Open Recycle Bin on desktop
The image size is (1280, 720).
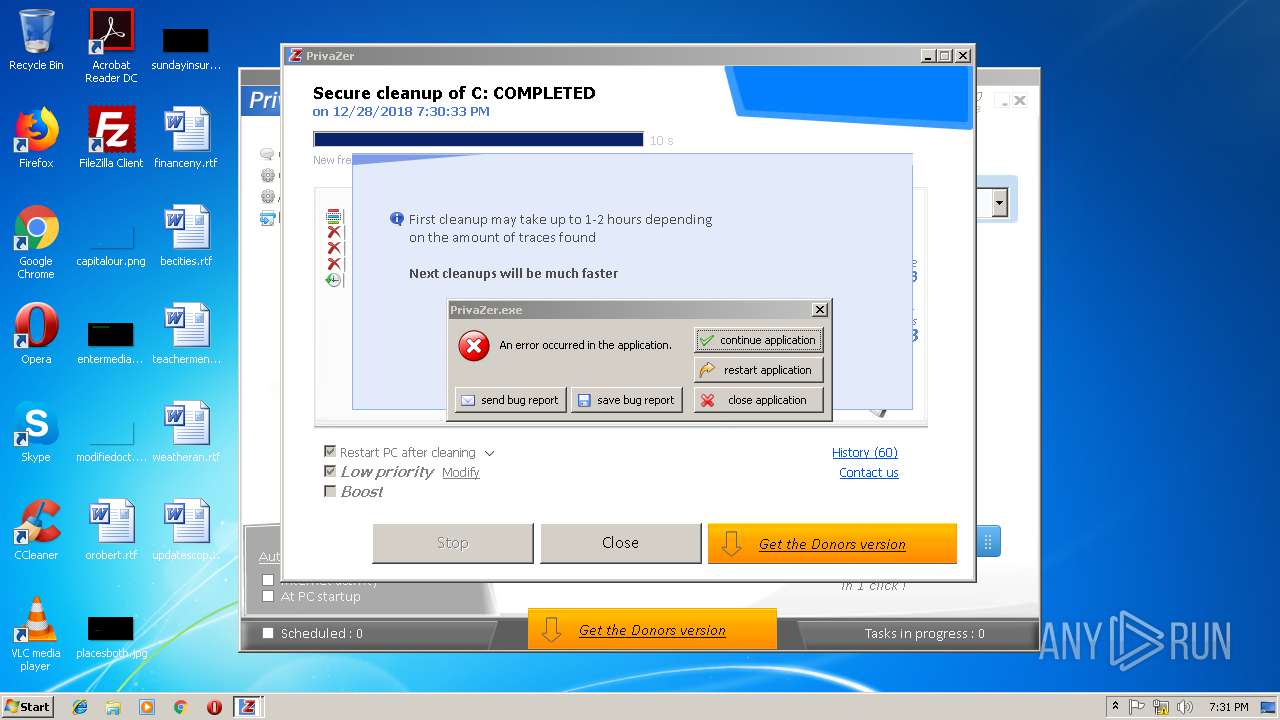coord(36,41)
